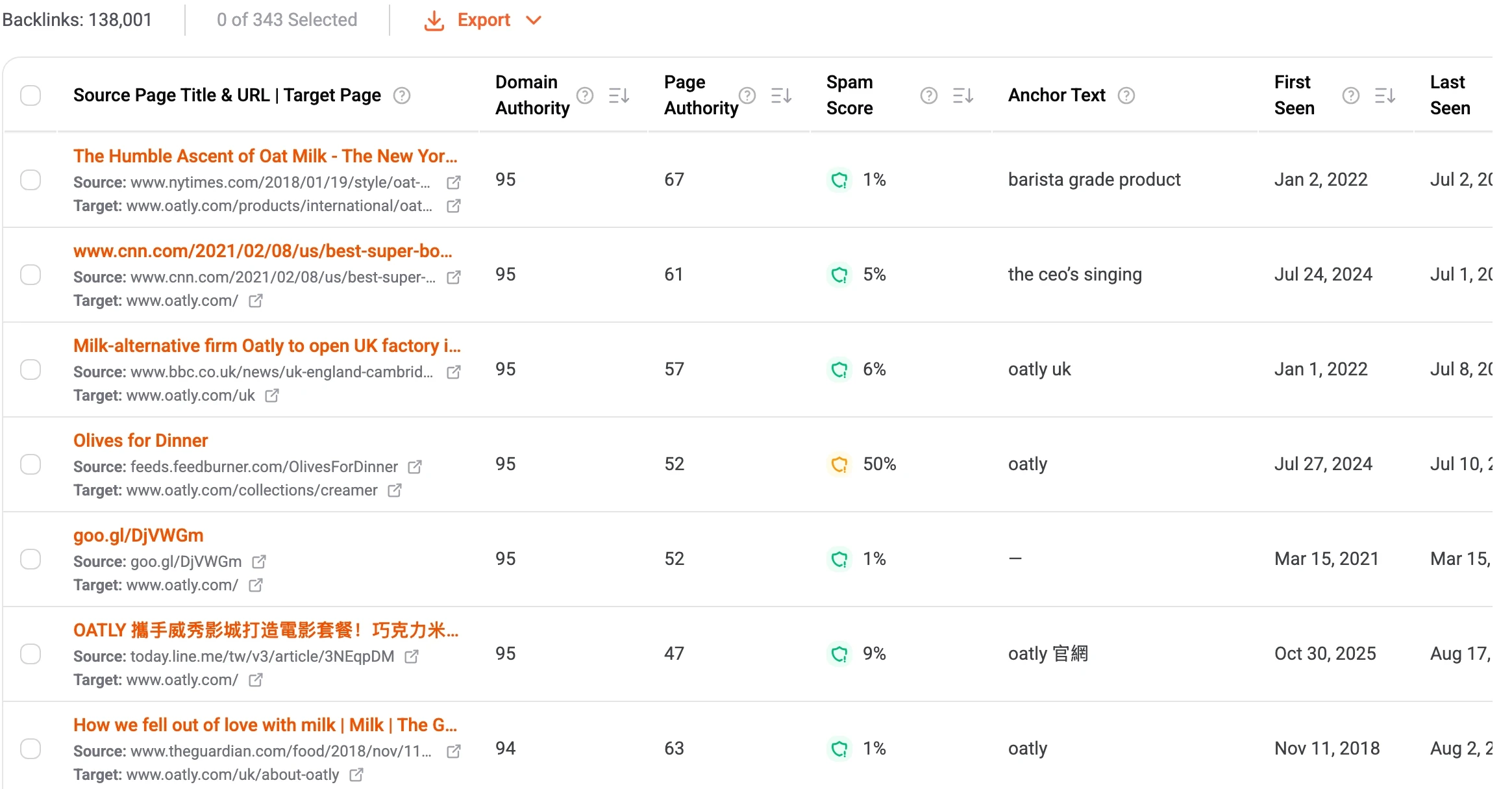This screenshot has height=789, width=1512.
Task: Select the goo.gl/DjVWGm row checkbox
Action: tap(31, 559)
